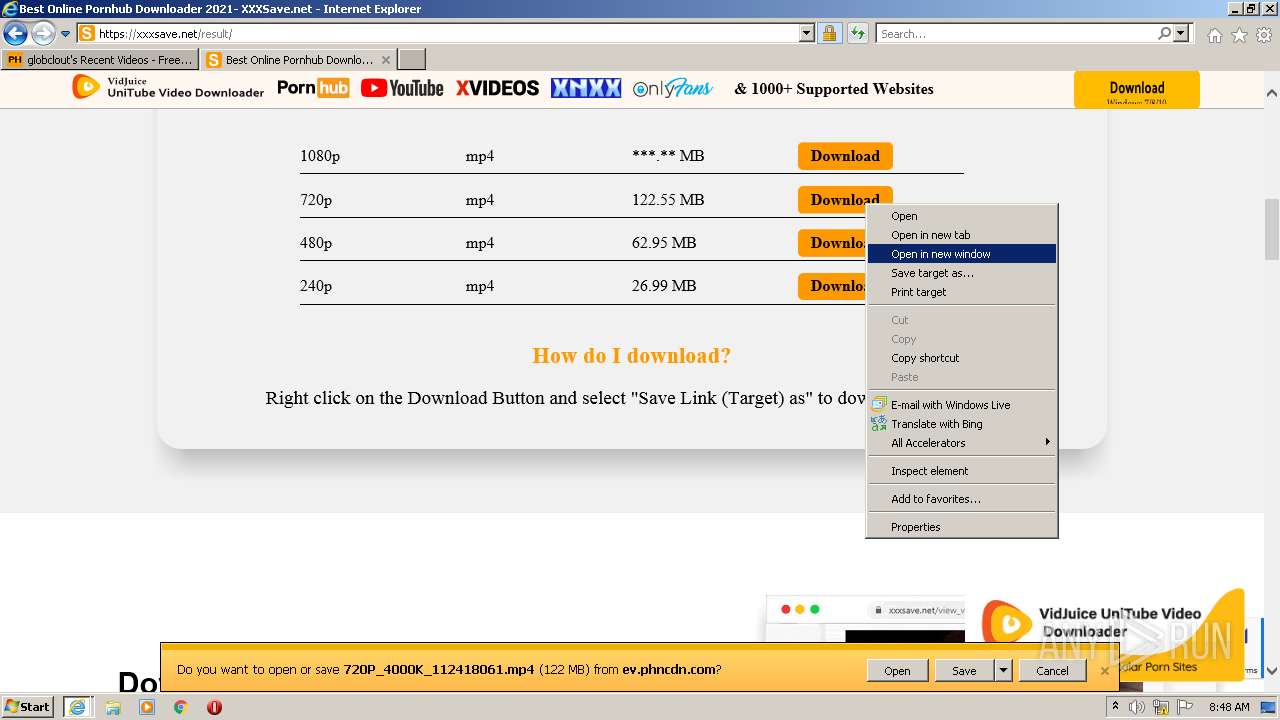1280x720 pixels.
Task: Go forward with the browser Forward arrow
Action: (x=43, y=33)
